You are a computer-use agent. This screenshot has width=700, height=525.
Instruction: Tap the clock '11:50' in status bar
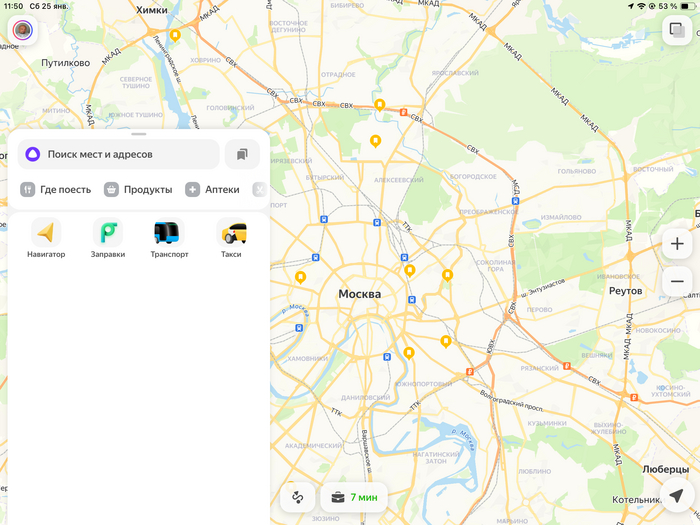(13, 6)
